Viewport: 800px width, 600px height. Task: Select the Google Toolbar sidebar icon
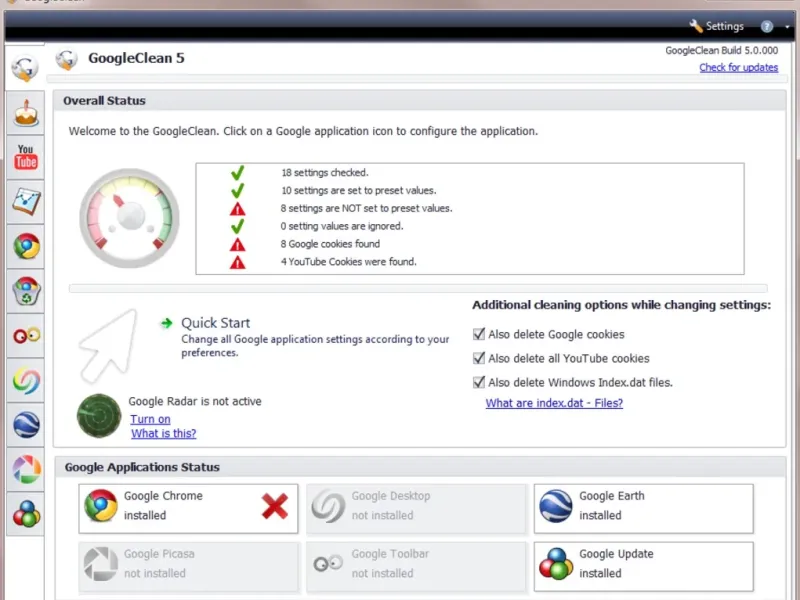point(26,335)
